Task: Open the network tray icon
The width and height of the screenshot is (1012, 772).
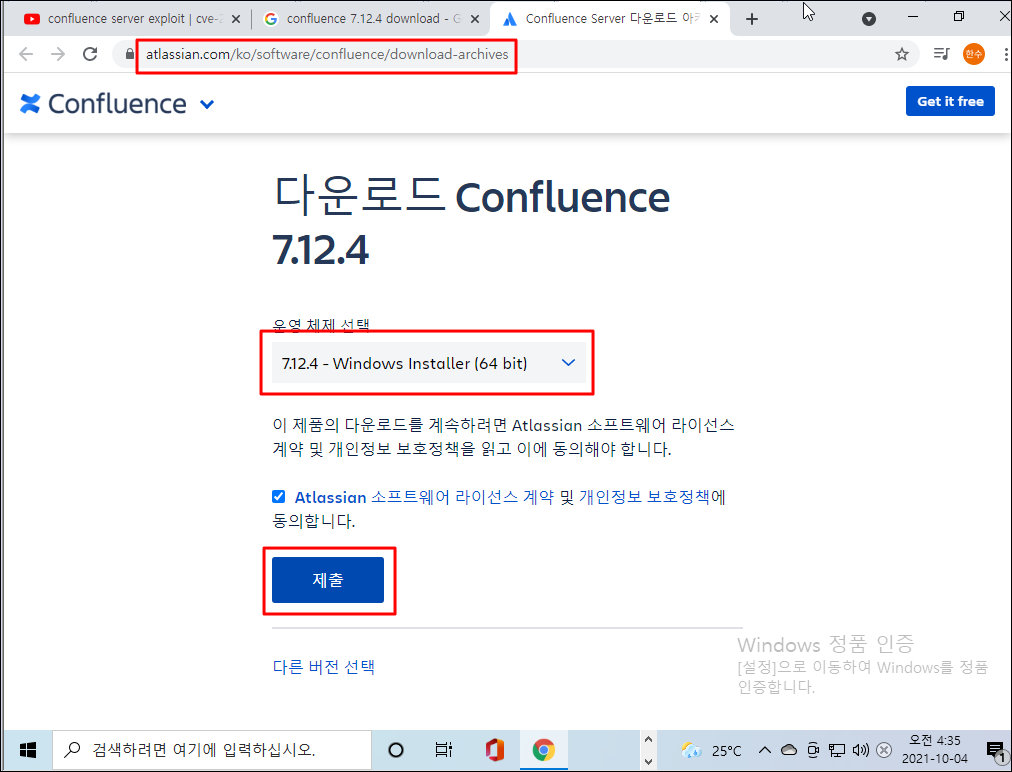Action: point(836,749)
